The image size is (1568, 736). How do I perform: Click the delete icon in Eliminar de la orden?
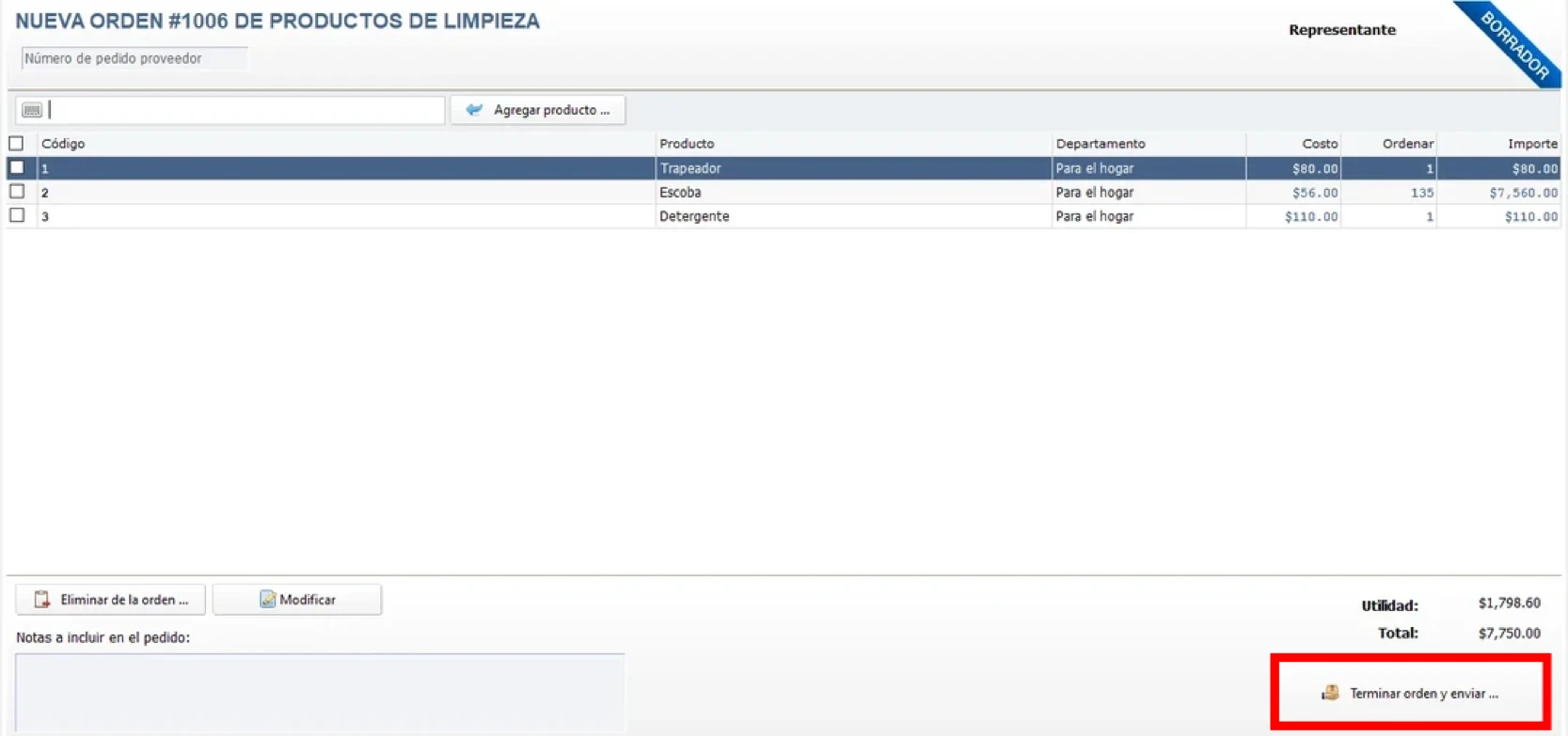coord(42,600)
